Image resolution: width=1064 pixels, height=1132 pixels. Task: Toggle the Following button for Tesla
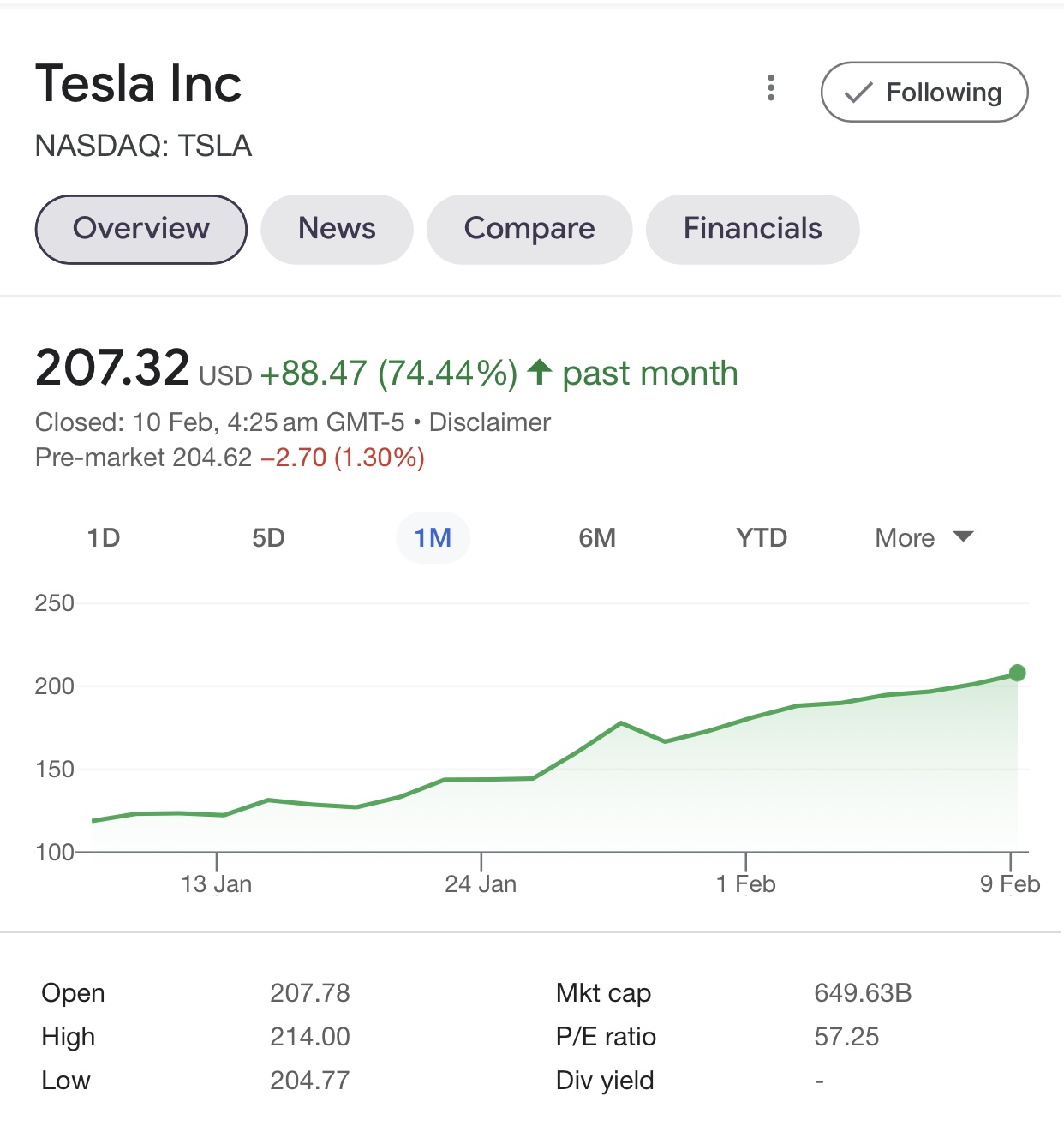click(x=924, y=92)
